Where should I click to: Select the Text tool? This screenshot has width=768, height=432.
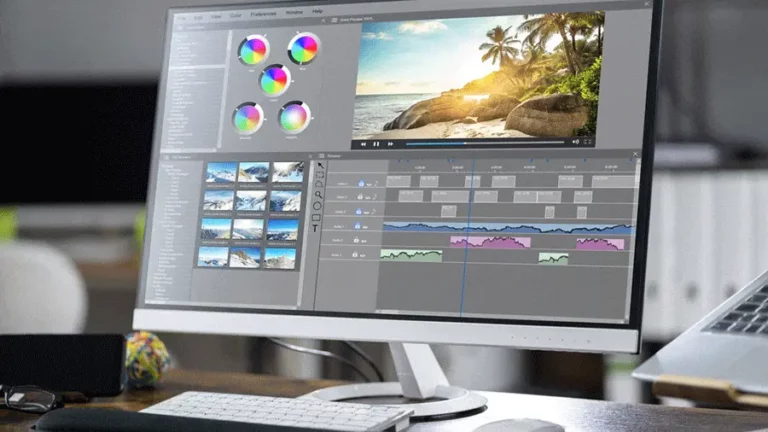point(317,228)
